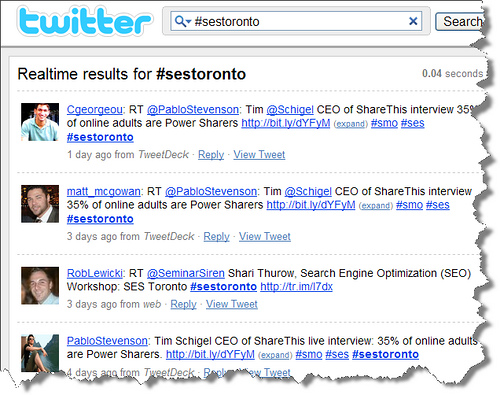Click @Schigel mention in matt_mcgowan's tweet
Image resolution: width=500 pixels, height=395 pixels.
[x=308, y=192]
